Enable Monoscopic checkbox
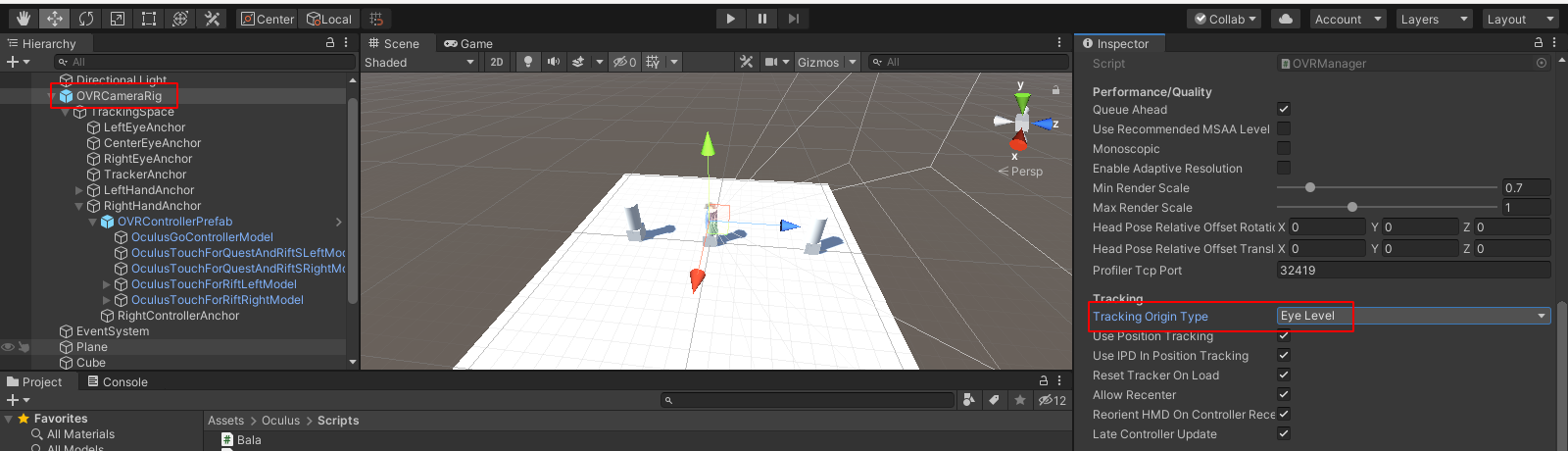 click(1284, 148)
